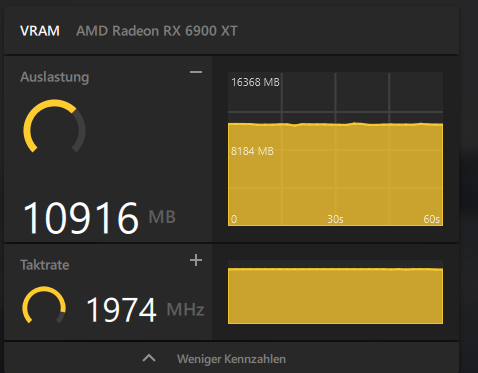Click the Auslastung label

(x=55, y=77)
